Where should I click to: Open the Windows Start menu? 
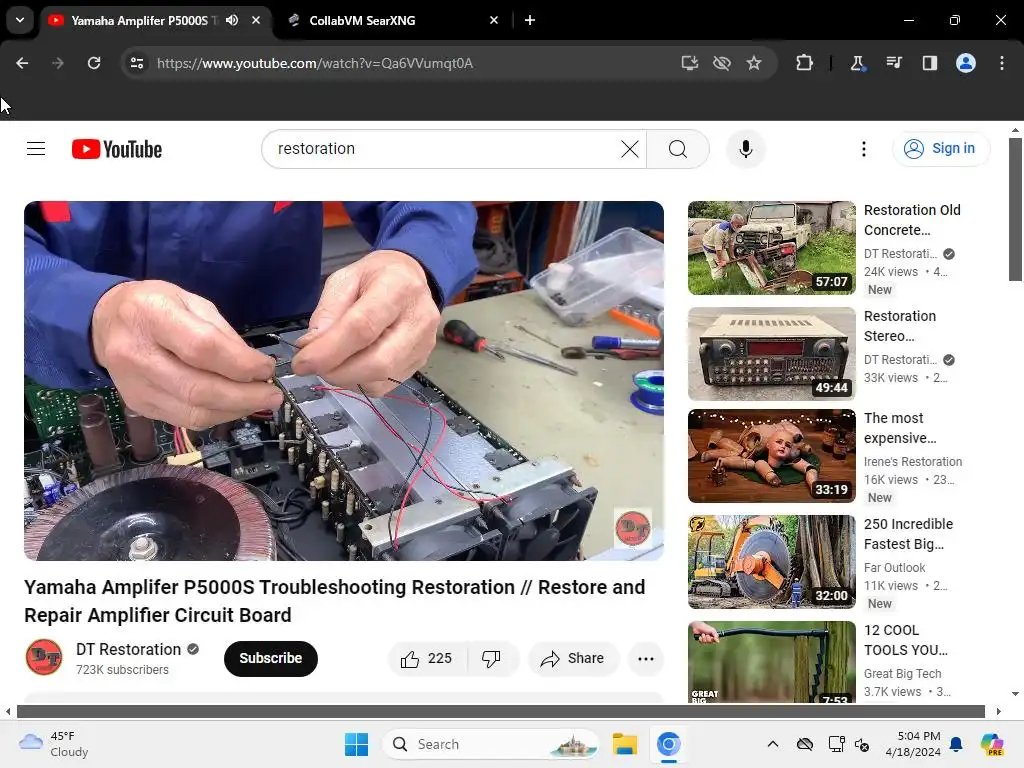point(357,744)
